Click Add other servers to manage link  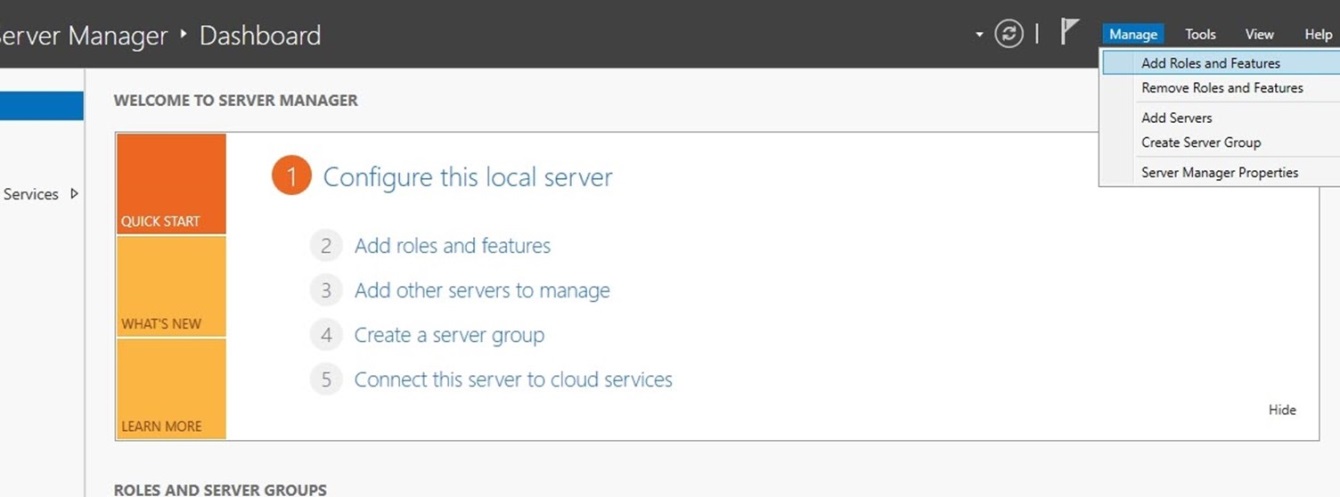482,291
